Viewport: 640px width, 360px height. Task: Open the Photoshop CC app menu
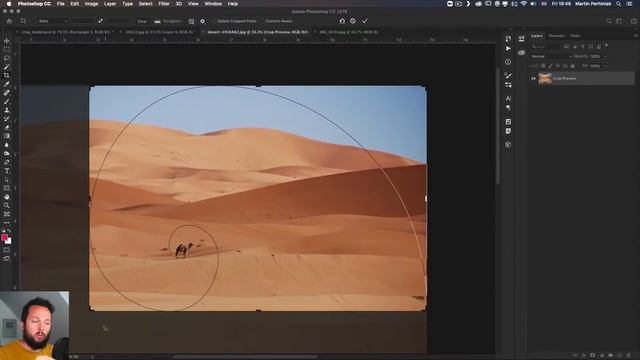[34, 4]
